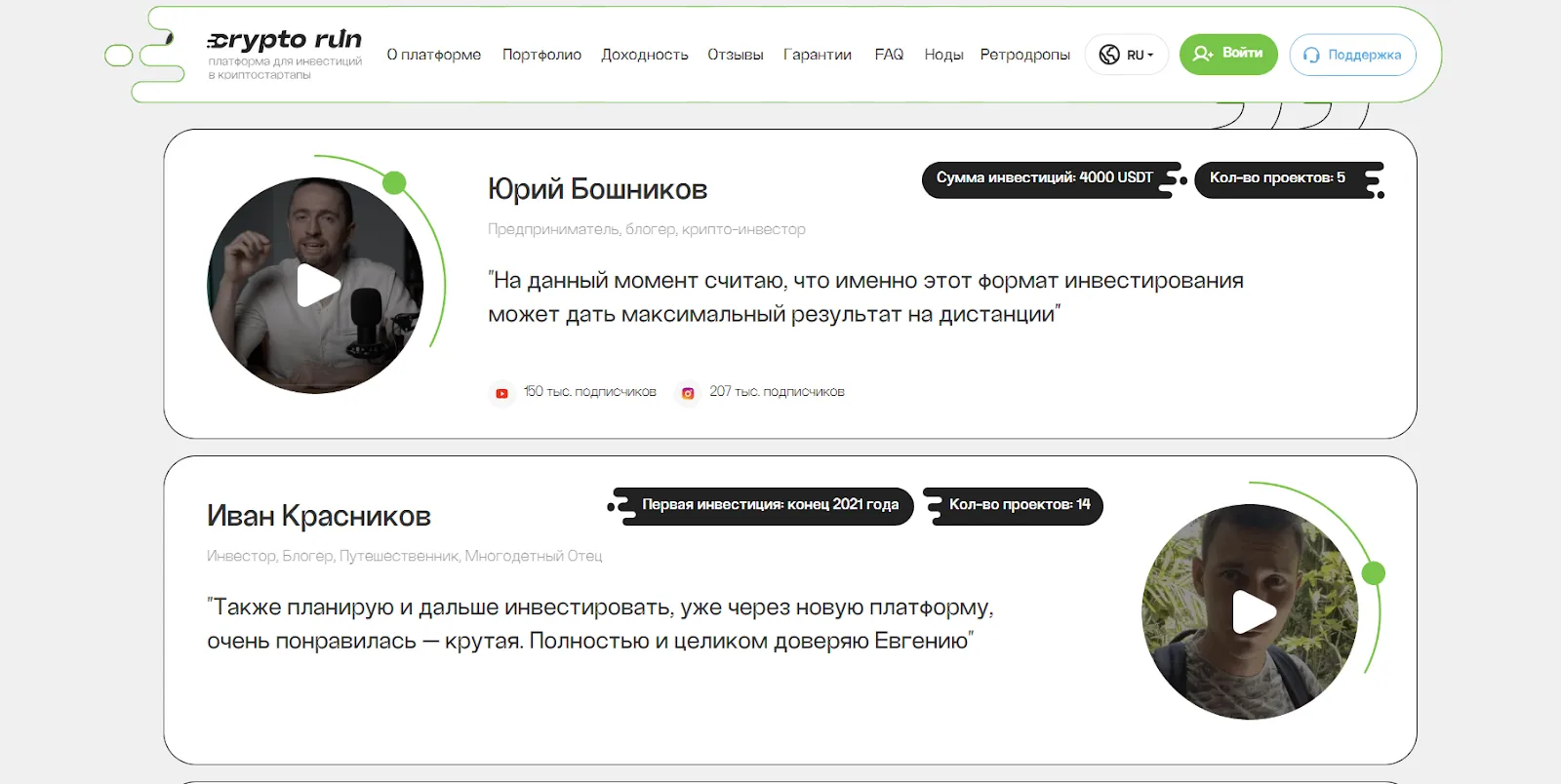This screenshot has width=1561, height=784.
Task: Click the headset icon in Поддержка
Action: (x=1311, y=56)
